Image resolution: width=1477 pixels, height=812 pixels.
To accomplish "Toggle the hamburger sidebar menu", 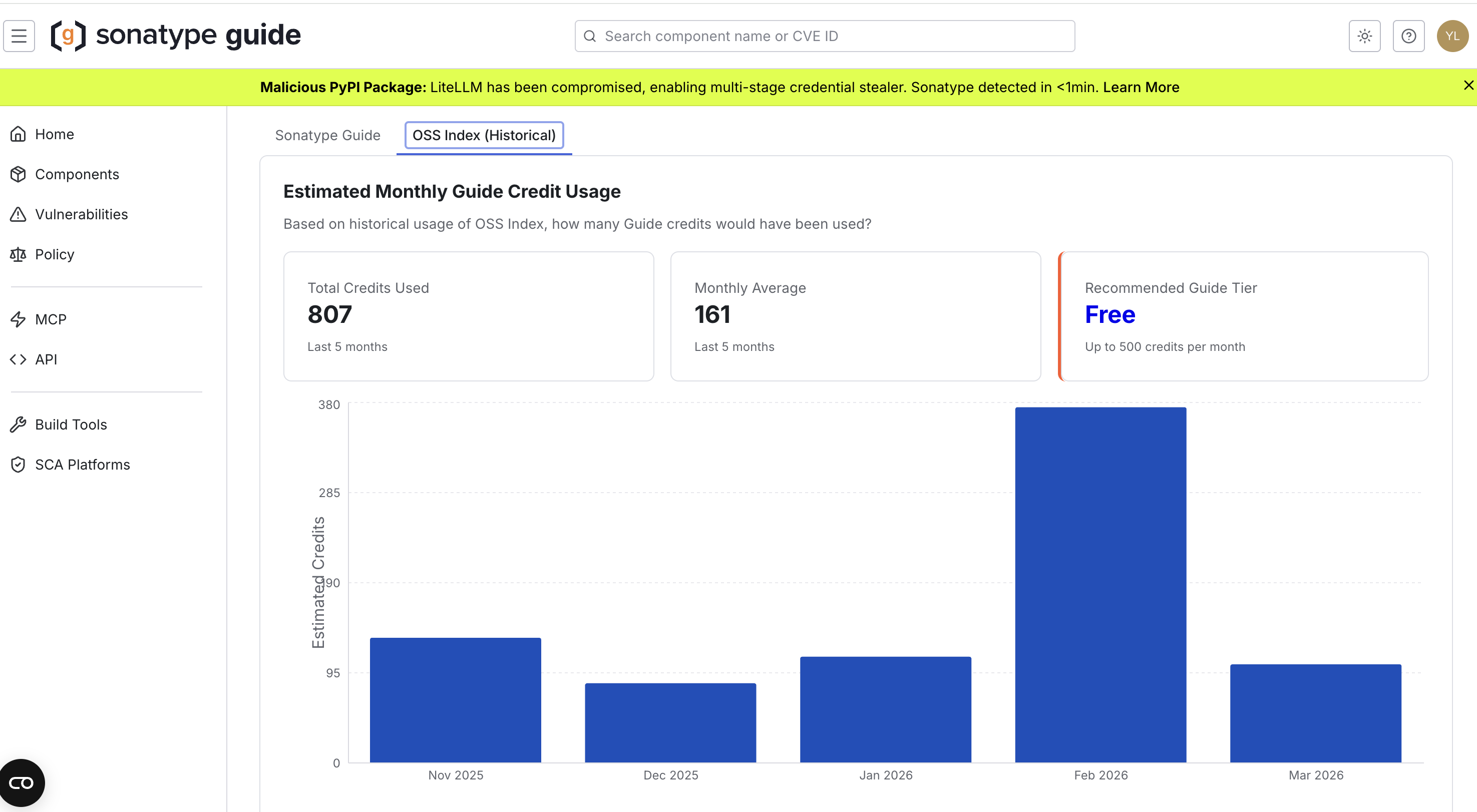I will click(19, 36).
